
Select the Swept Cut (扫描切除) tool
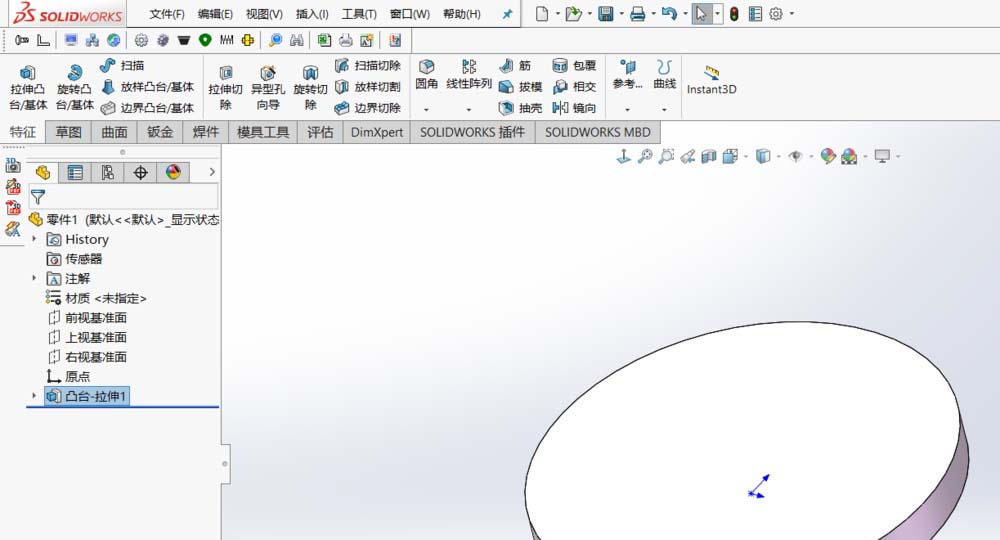pos(368,65)
